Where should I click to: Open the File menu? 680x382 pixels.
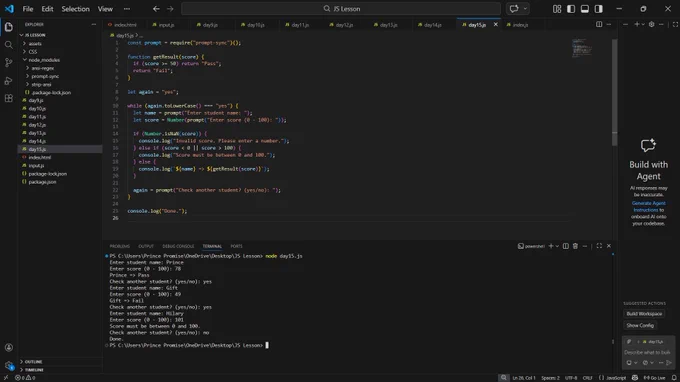tap(28, 9)
